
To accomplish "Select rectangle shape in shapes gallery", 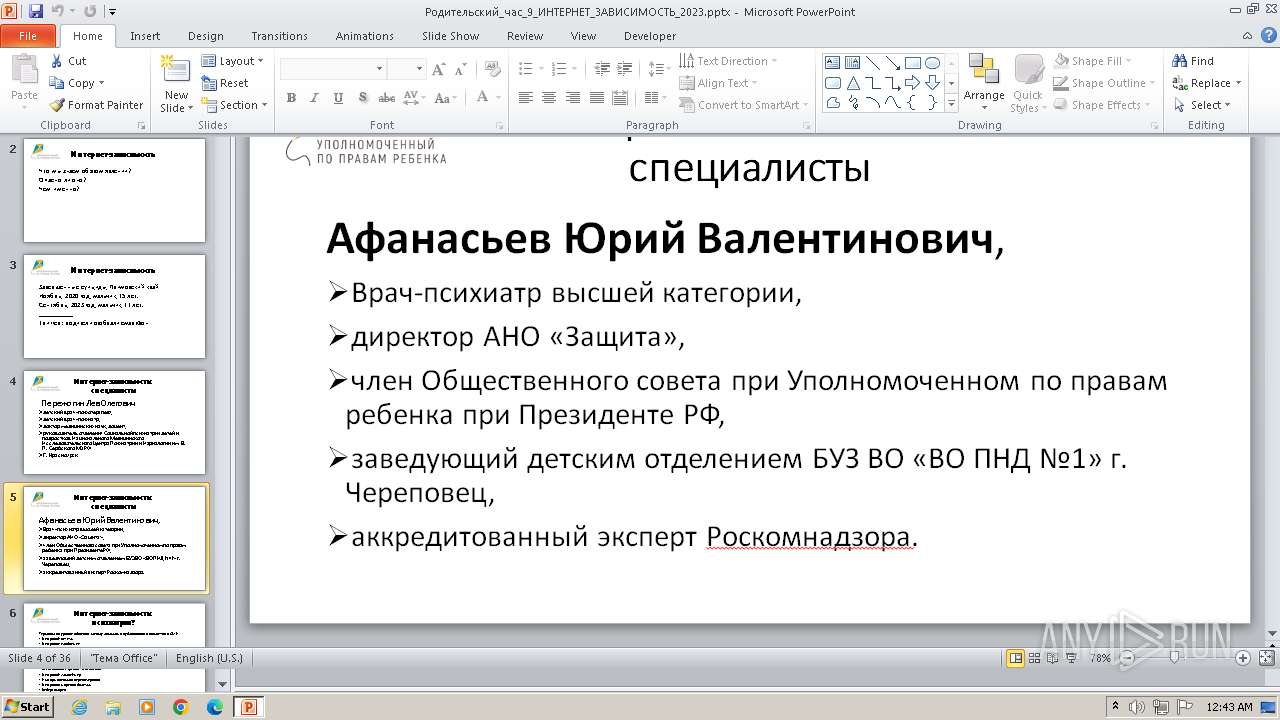I will (x=912, y=63).
